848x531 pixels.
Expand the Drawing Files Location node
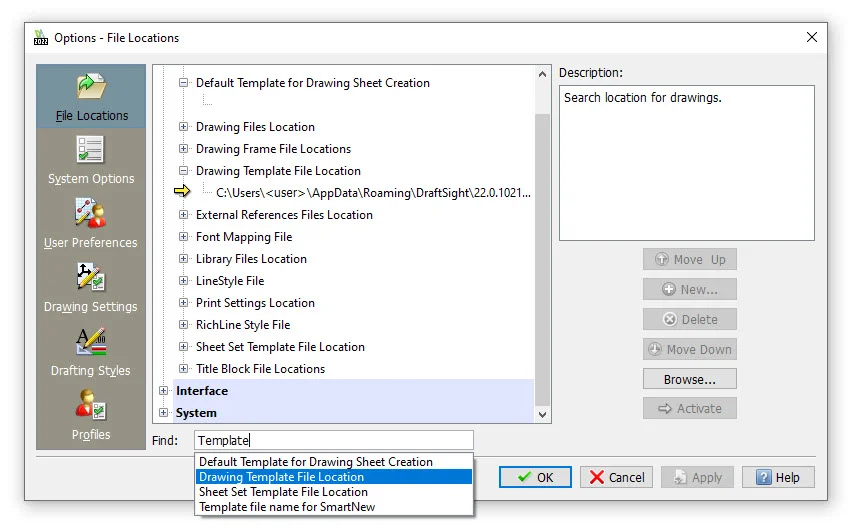tap(183, 127)
